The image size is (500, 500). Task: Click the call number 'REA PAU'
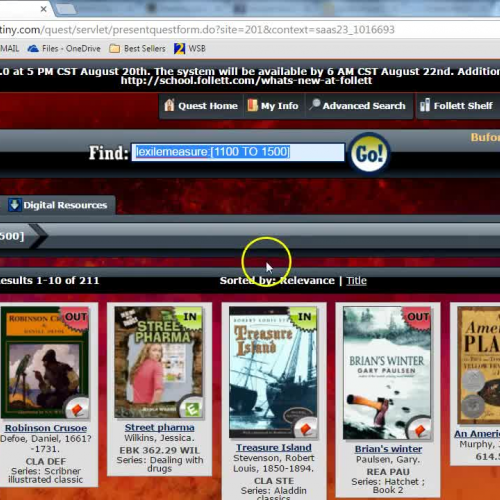[388, 472]
